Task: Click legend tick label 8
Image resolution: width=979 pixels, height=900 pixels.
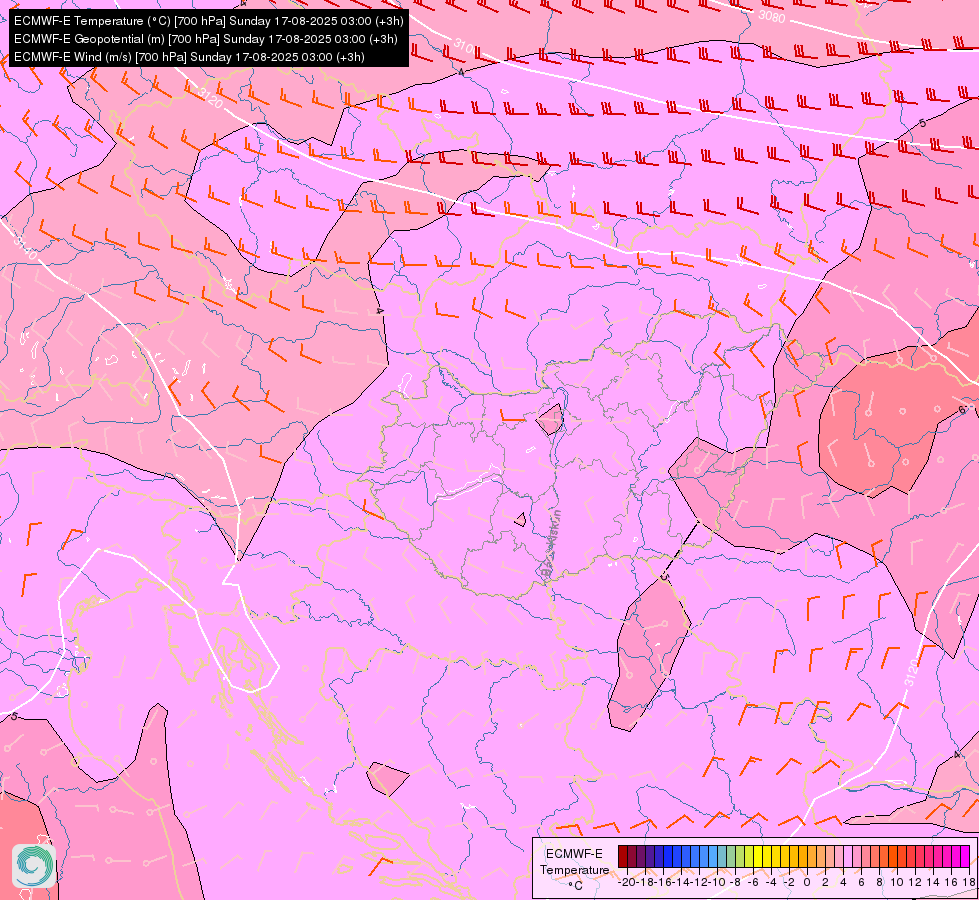Action: click(879, 883)
